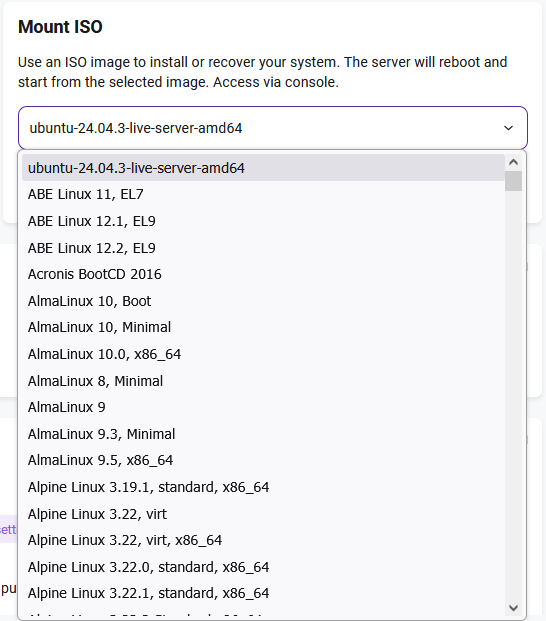The width and height of the screenshot is (546, 621).
Task: Choose the AlmaLinux 9 option
Action: pyautogui.click(x=263, y=408)
